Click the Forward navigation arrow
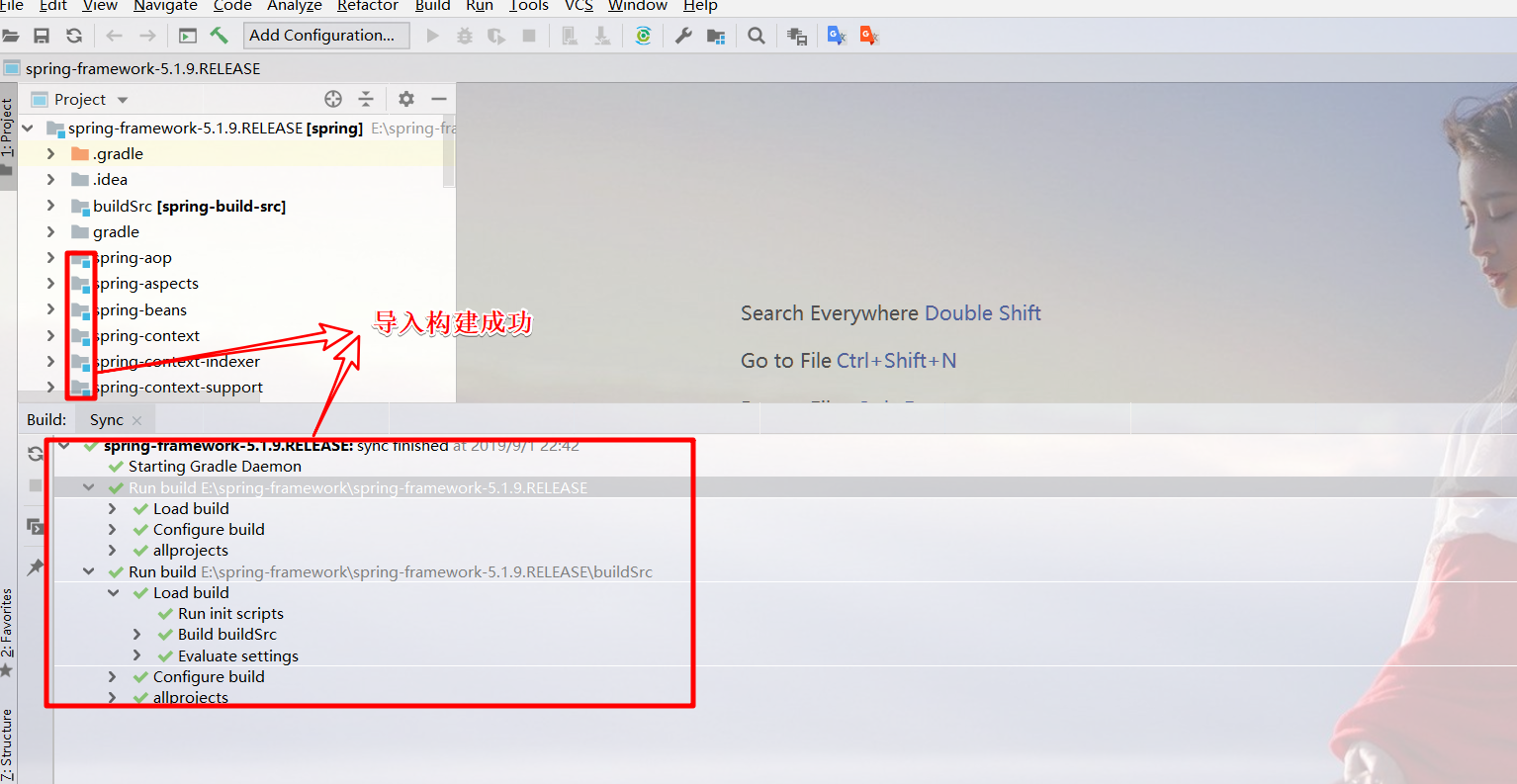This screenshot has width=1517, height=784. point(147,36)
